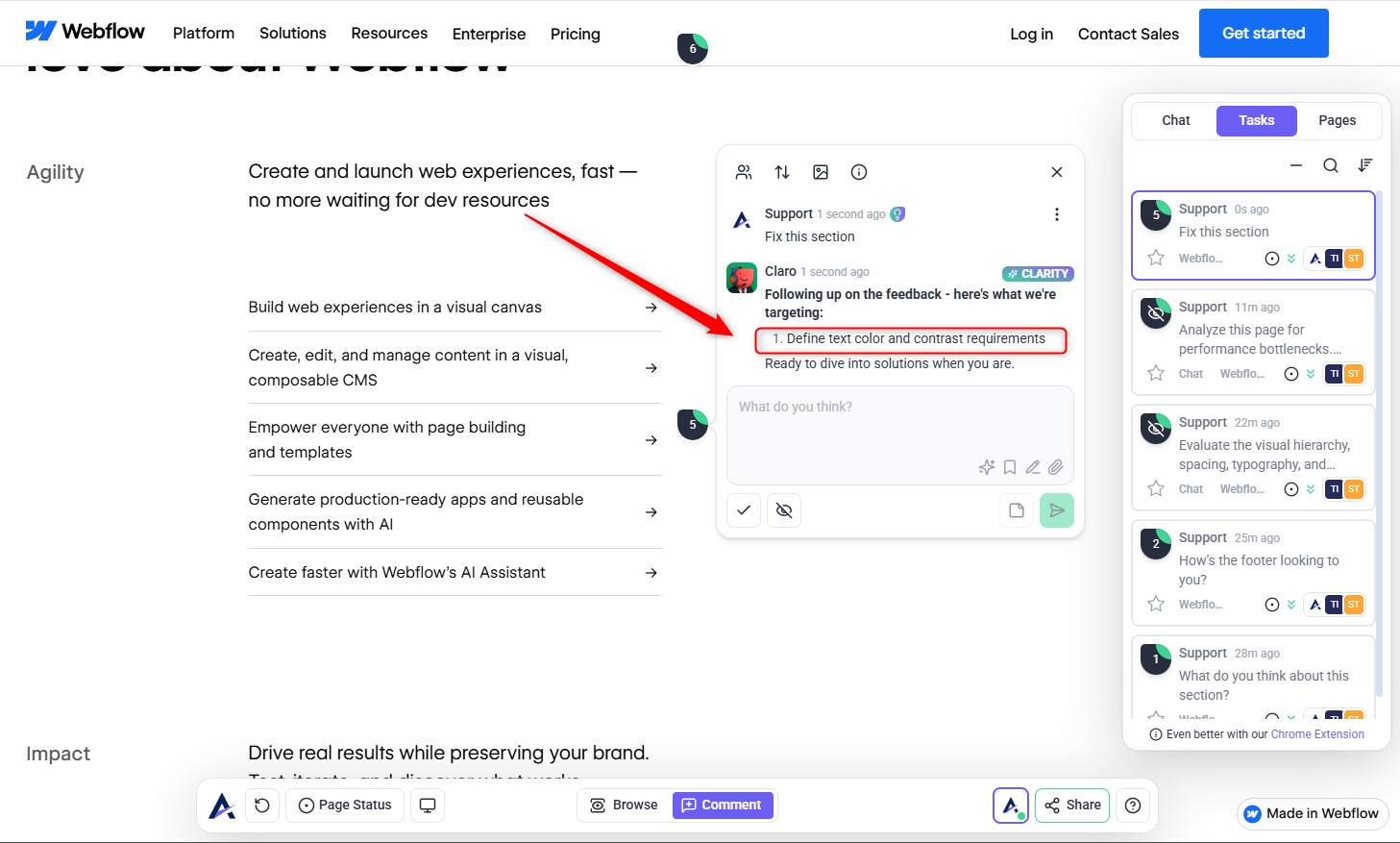Star the 'Fix this section' task
The width and height of the screenshot is (1400, 843).
click(1156, 258)
